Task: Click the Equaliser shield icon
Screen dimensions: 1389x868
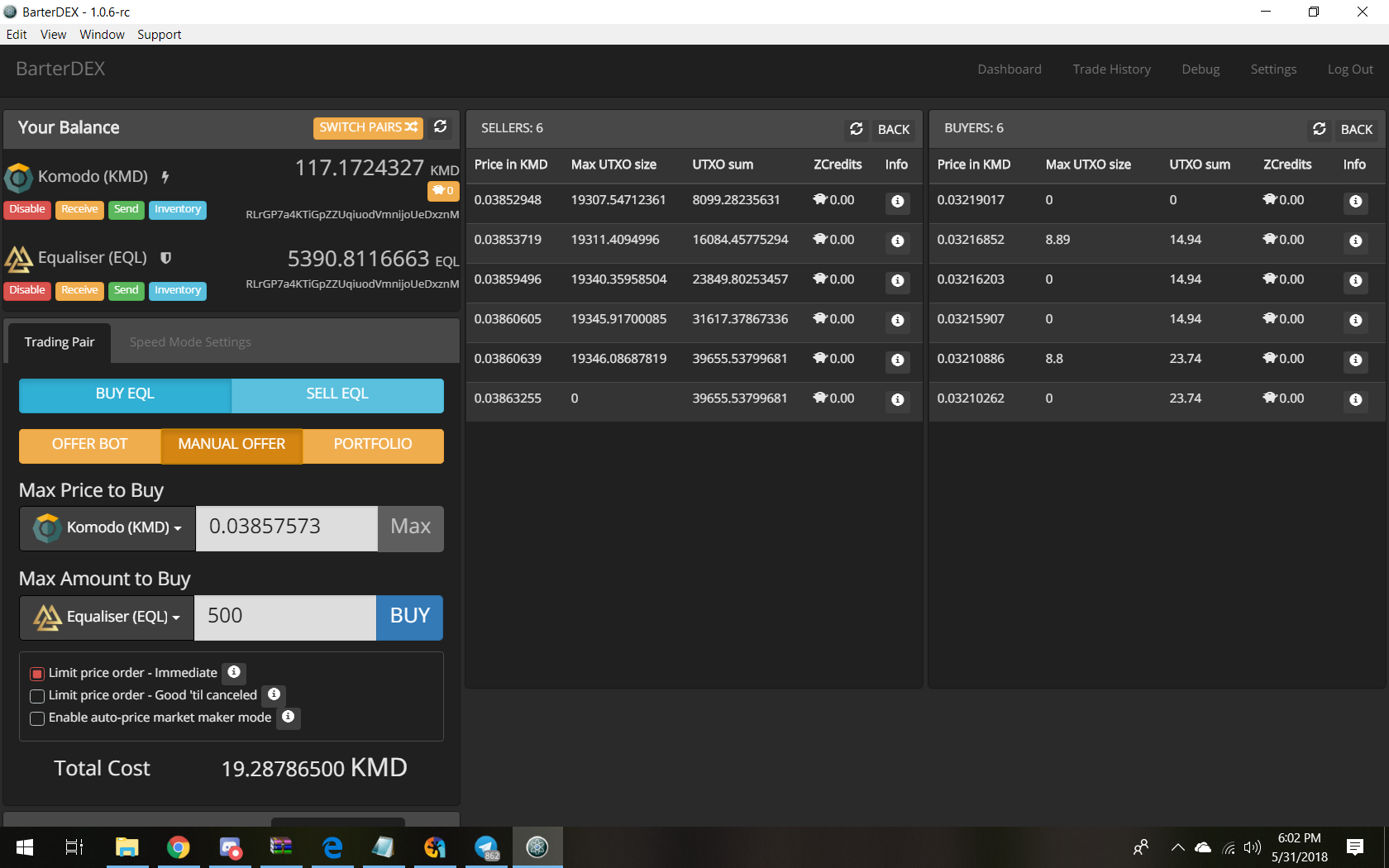Action: pyautogui.click(x=165, y=258)
